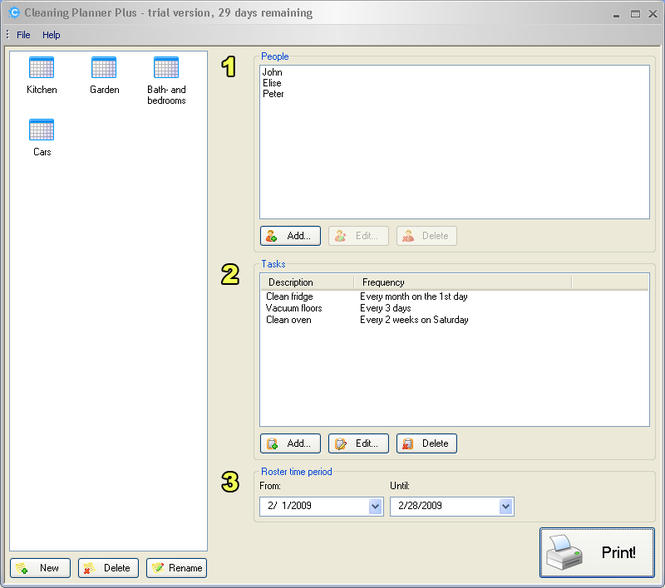Open the Help menu
This screenshot has height=588, width=665.
tap(51, 35)
